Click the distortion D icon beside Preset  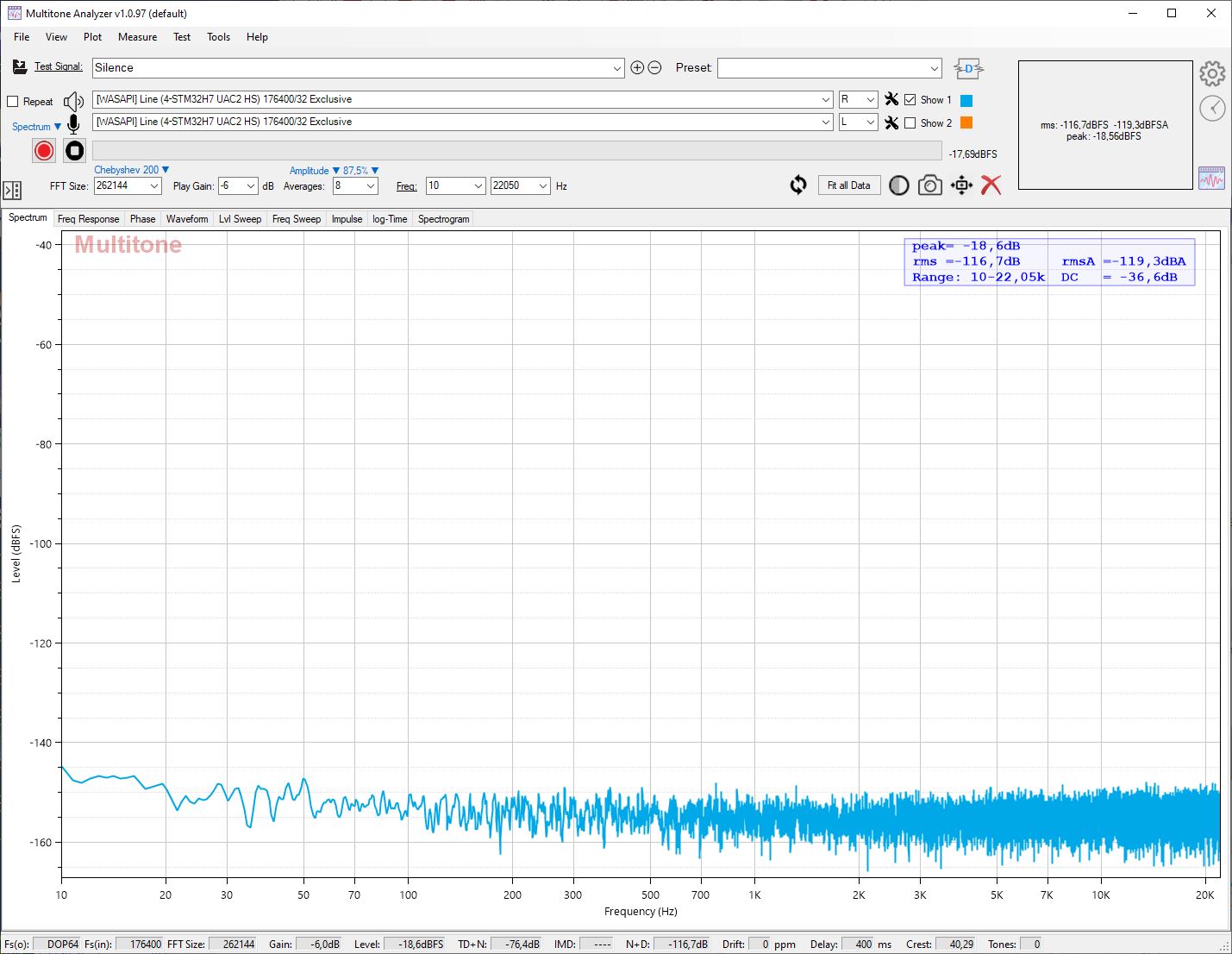(969, 68)
